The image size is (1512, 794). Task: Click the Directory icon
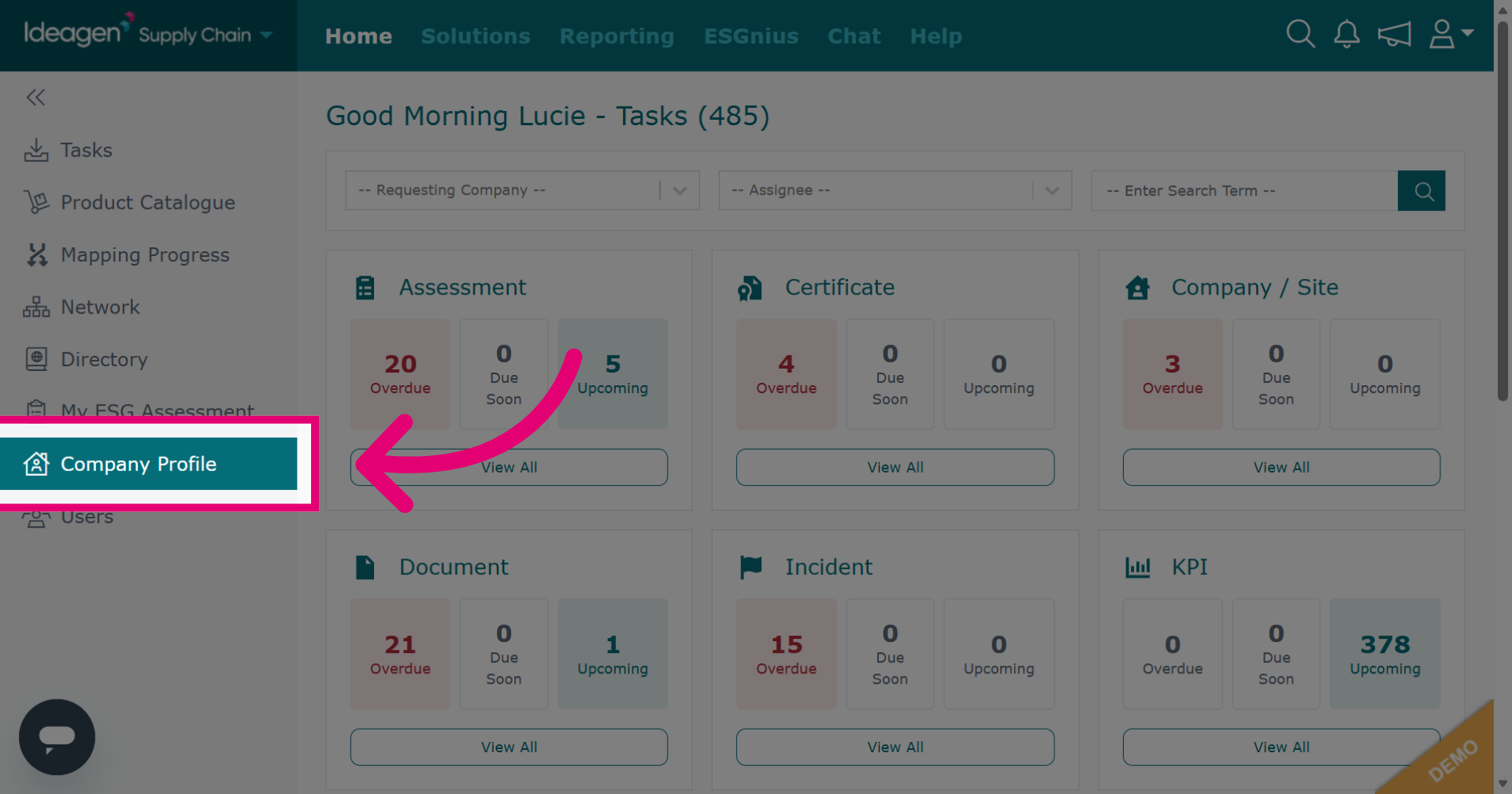click(x=36, y=359)
